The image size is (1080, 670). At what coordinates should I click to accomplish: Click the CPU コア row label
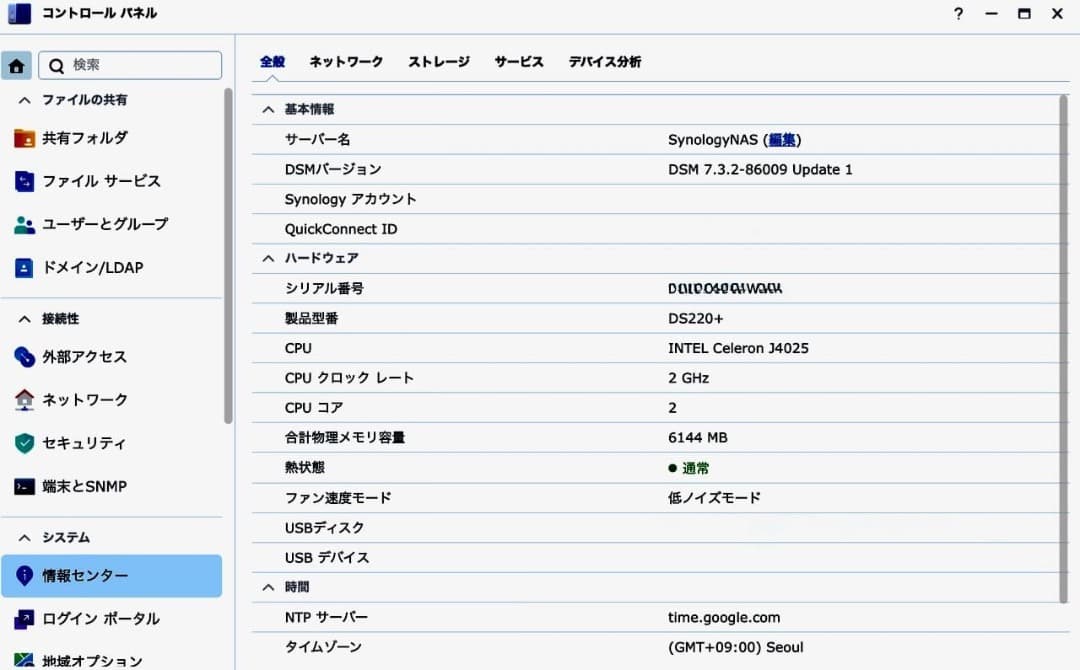[x=314, y=408]
